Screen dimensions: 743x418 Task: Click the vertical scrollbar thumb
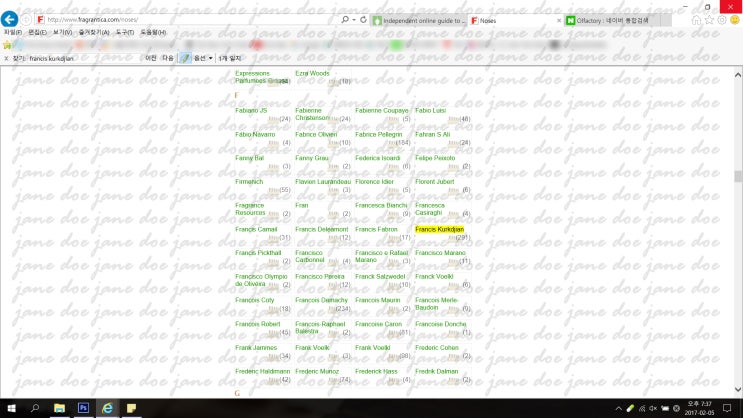[x=738, y=176]
